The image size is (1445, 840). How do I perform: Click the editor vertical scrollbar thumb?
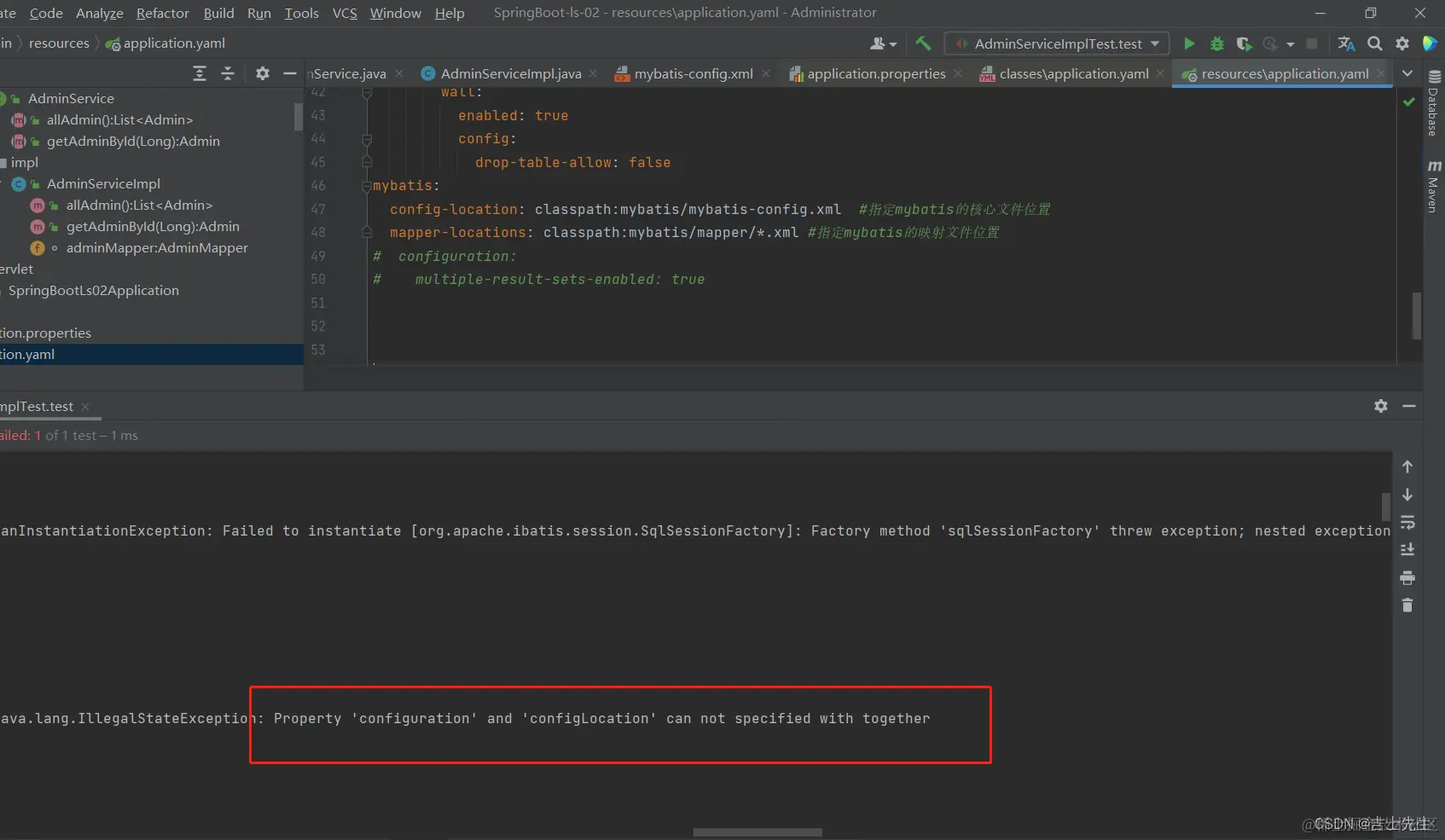[x=1417, y=316]
